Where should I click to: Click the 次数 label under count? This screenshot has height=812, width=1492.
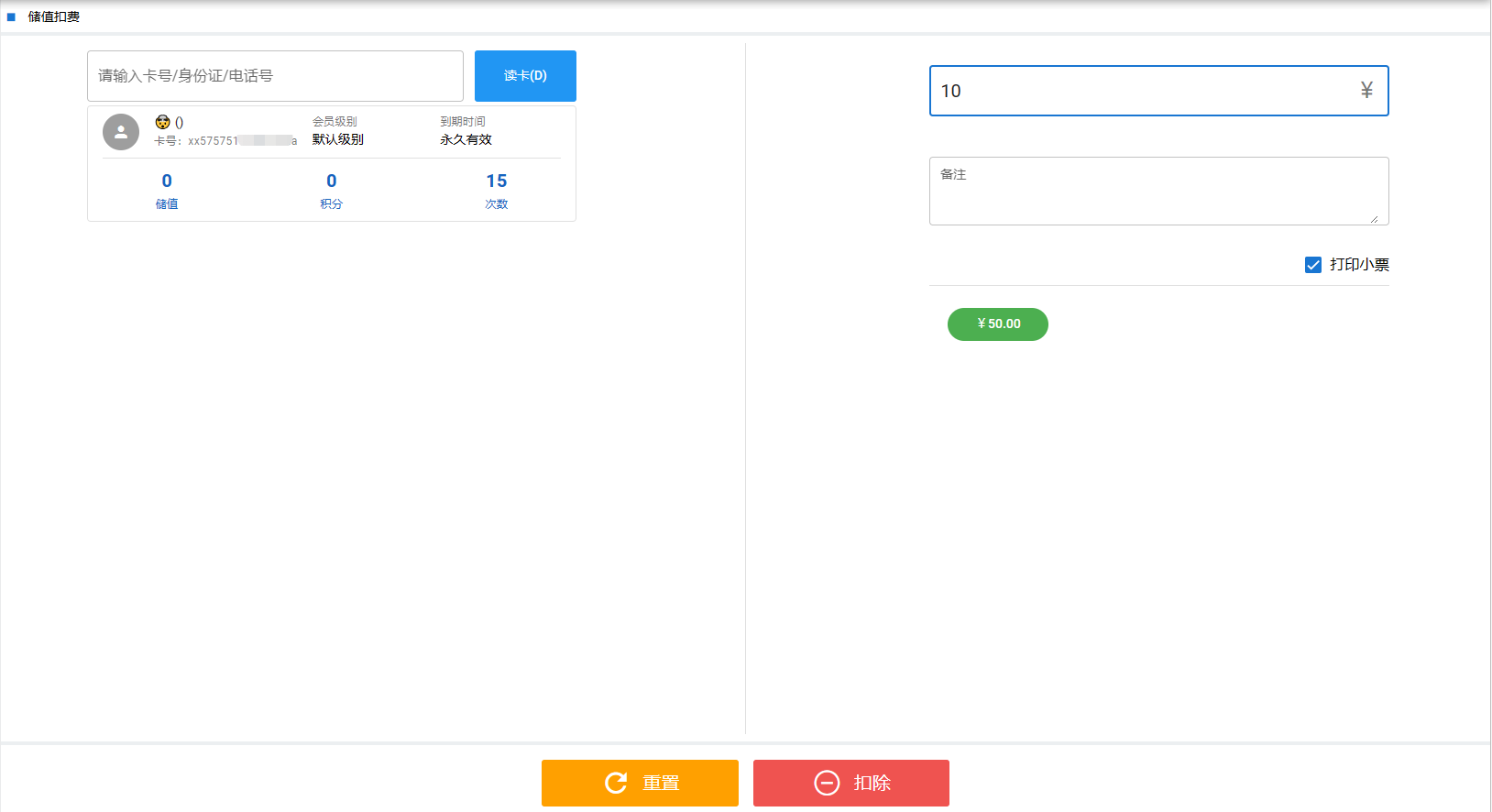[x=497, y=204]
